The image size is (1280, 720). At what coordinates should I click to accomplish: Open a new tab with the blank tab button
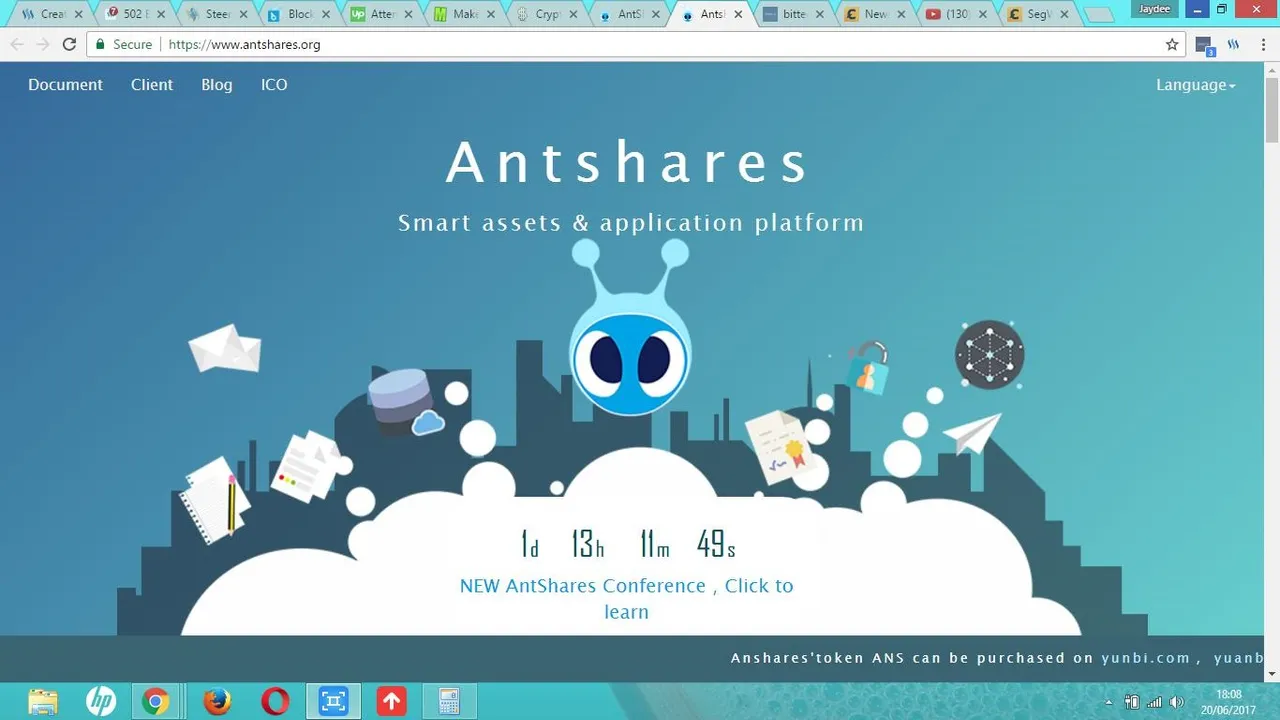tap(1099, 15)
